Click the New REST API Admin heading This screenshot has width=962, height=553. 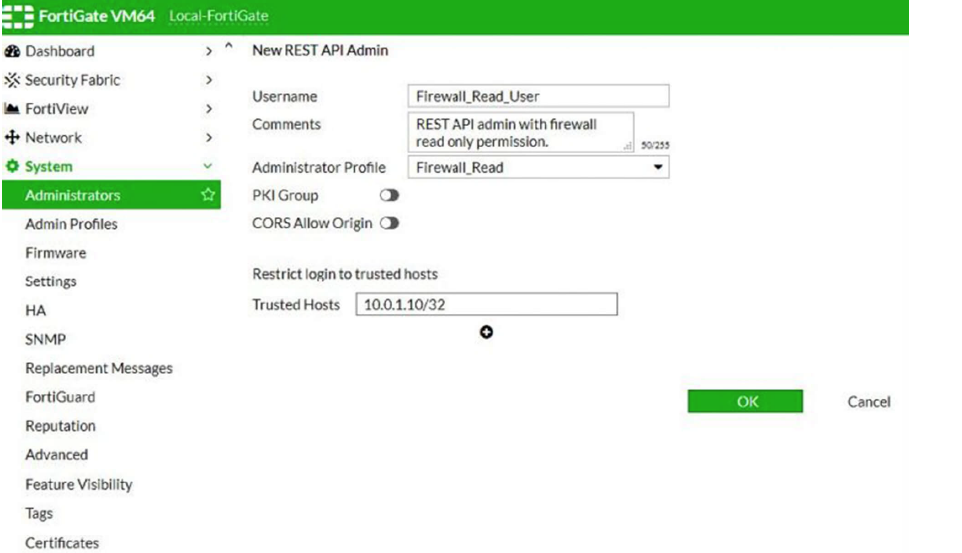click(x=320, y=50)
